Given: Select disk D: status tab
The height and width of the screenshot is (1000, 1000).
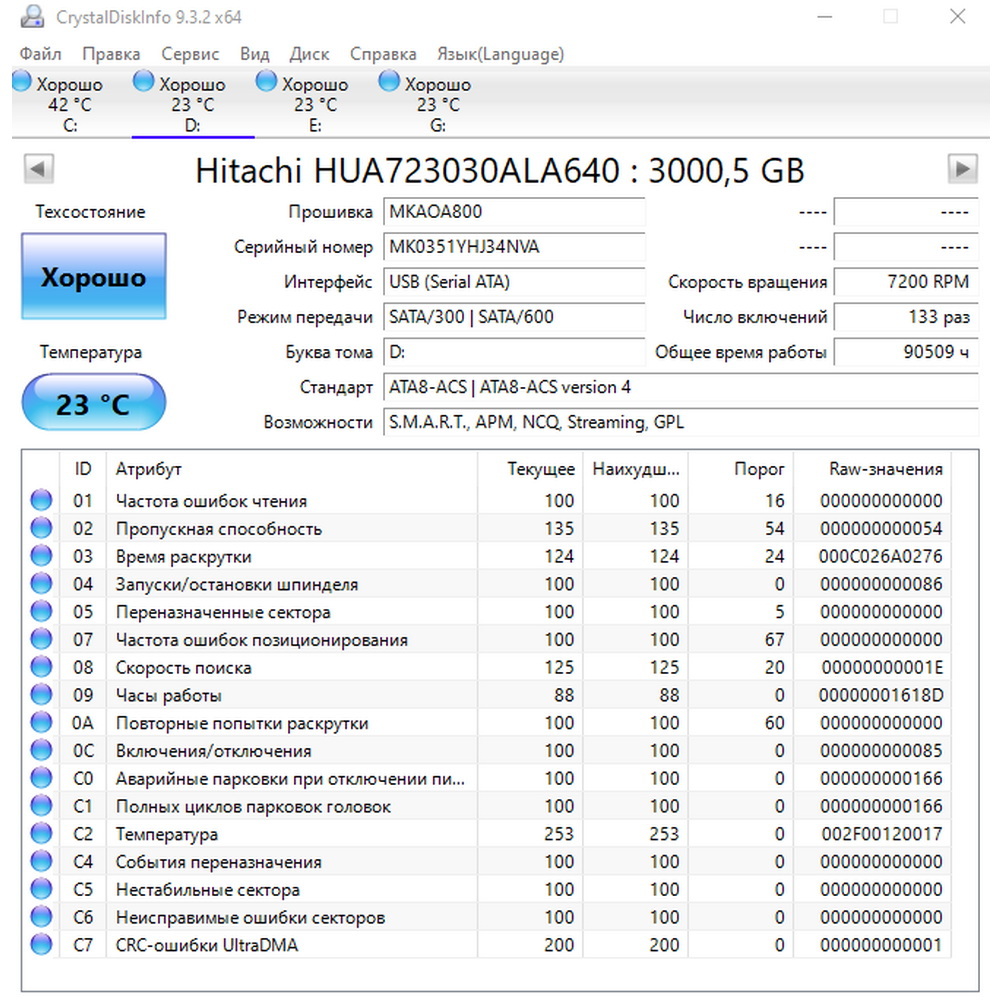Looking at the screenshot, I should [x=193, y=103].
